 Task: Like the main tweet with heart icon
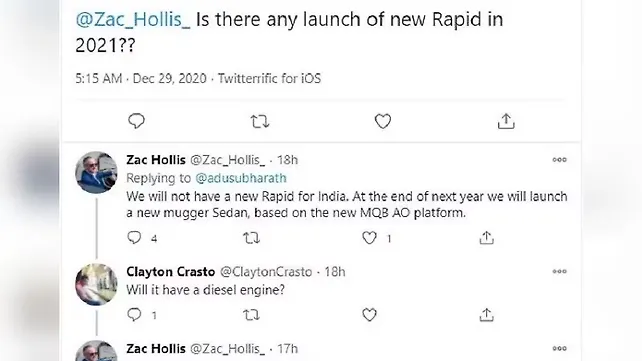coord(383,121)
